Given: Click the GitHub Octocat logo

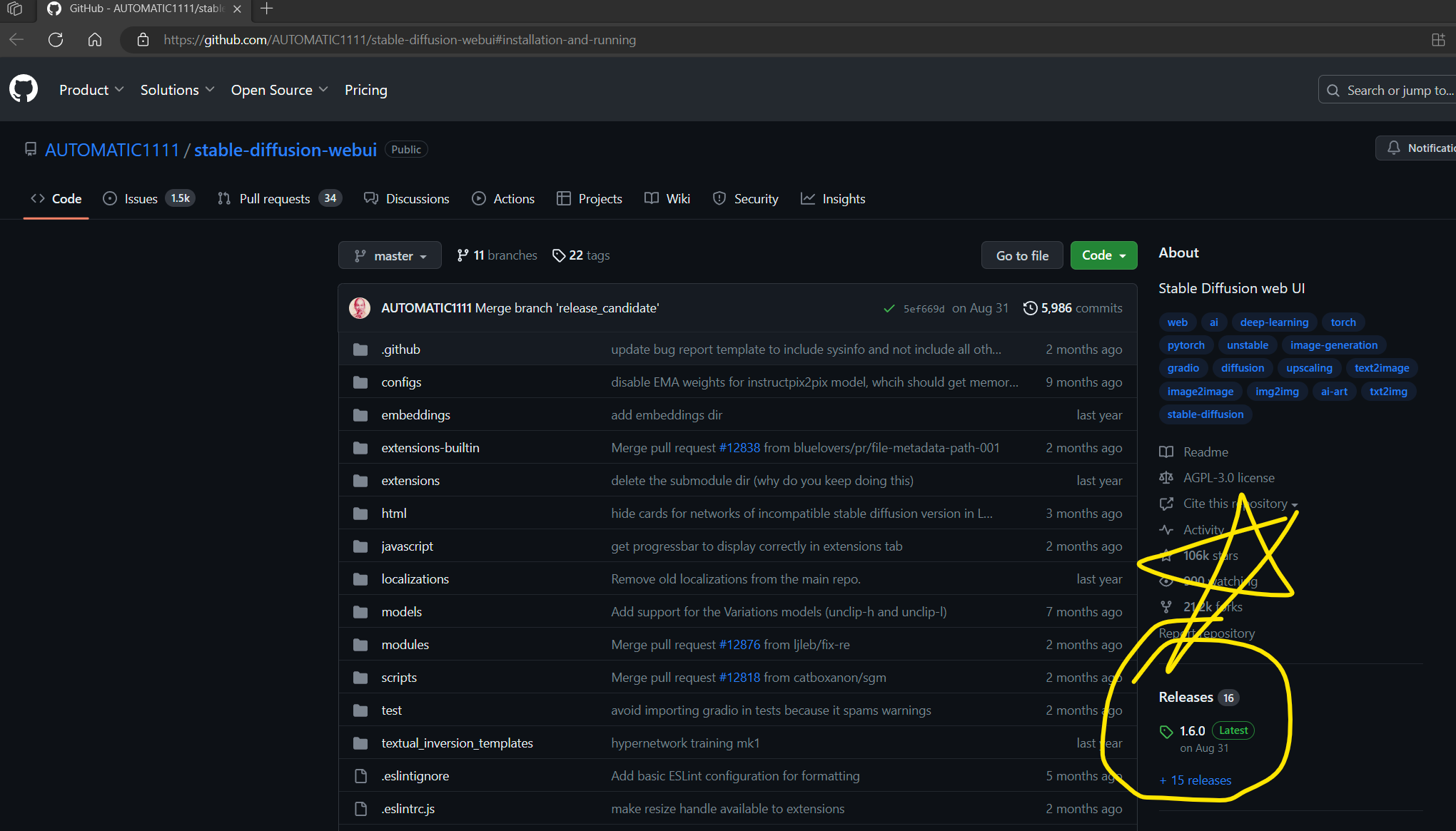Looking at the screenshot, I should pos(24,89).
